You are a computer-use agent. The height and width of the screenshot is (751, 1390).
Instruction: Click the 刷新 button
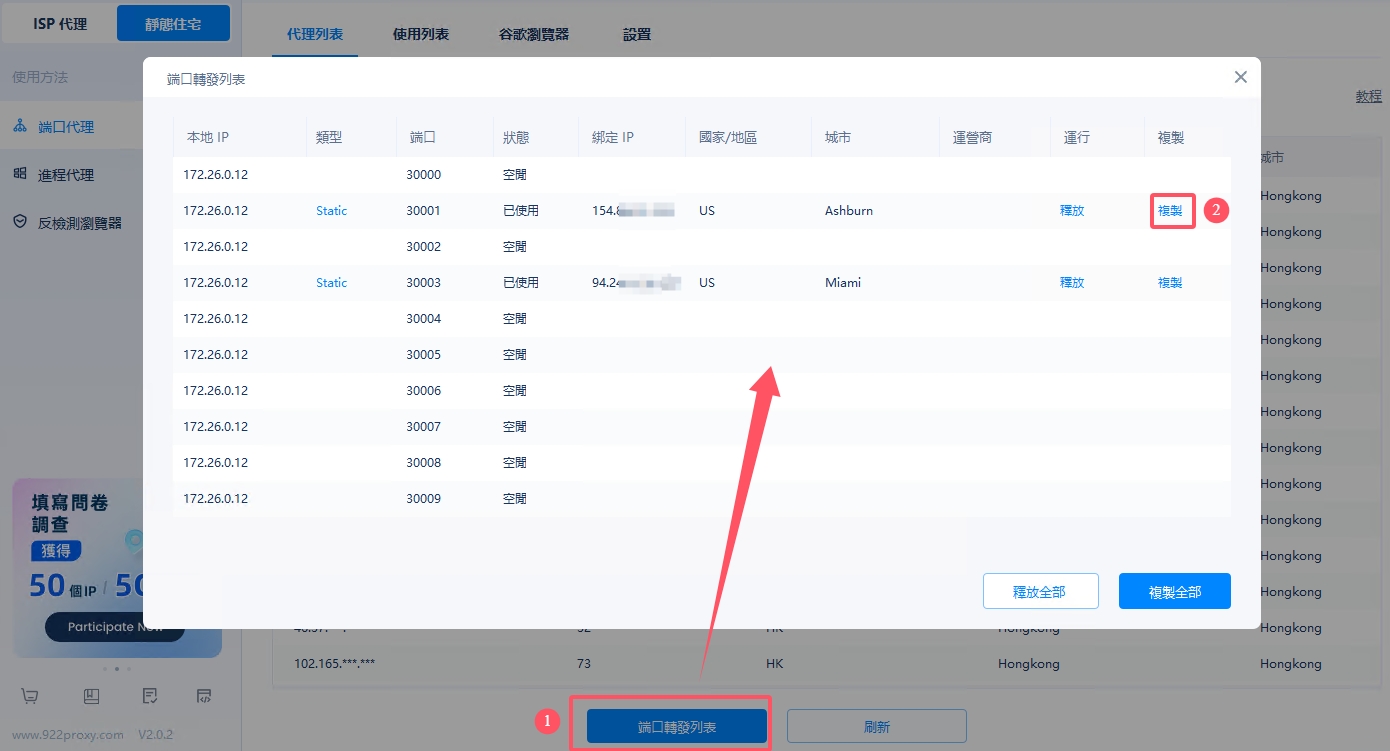(x=877, y=727)
